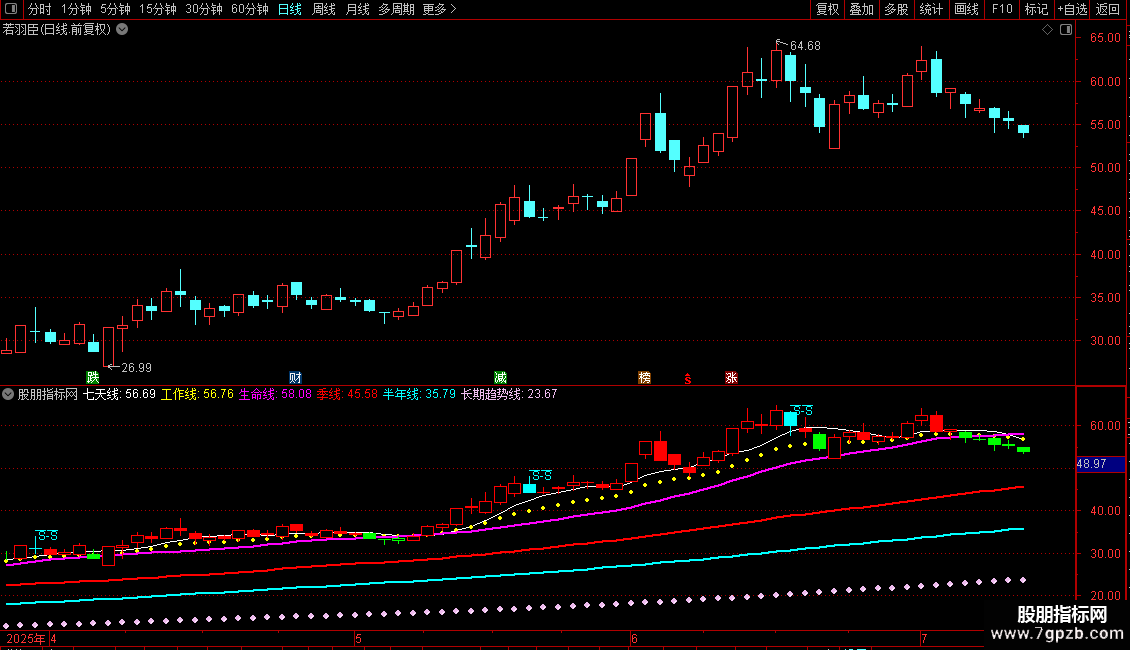Select the 5分钟 period tab
The image size is (1130, 650).
tap(115, 9)
